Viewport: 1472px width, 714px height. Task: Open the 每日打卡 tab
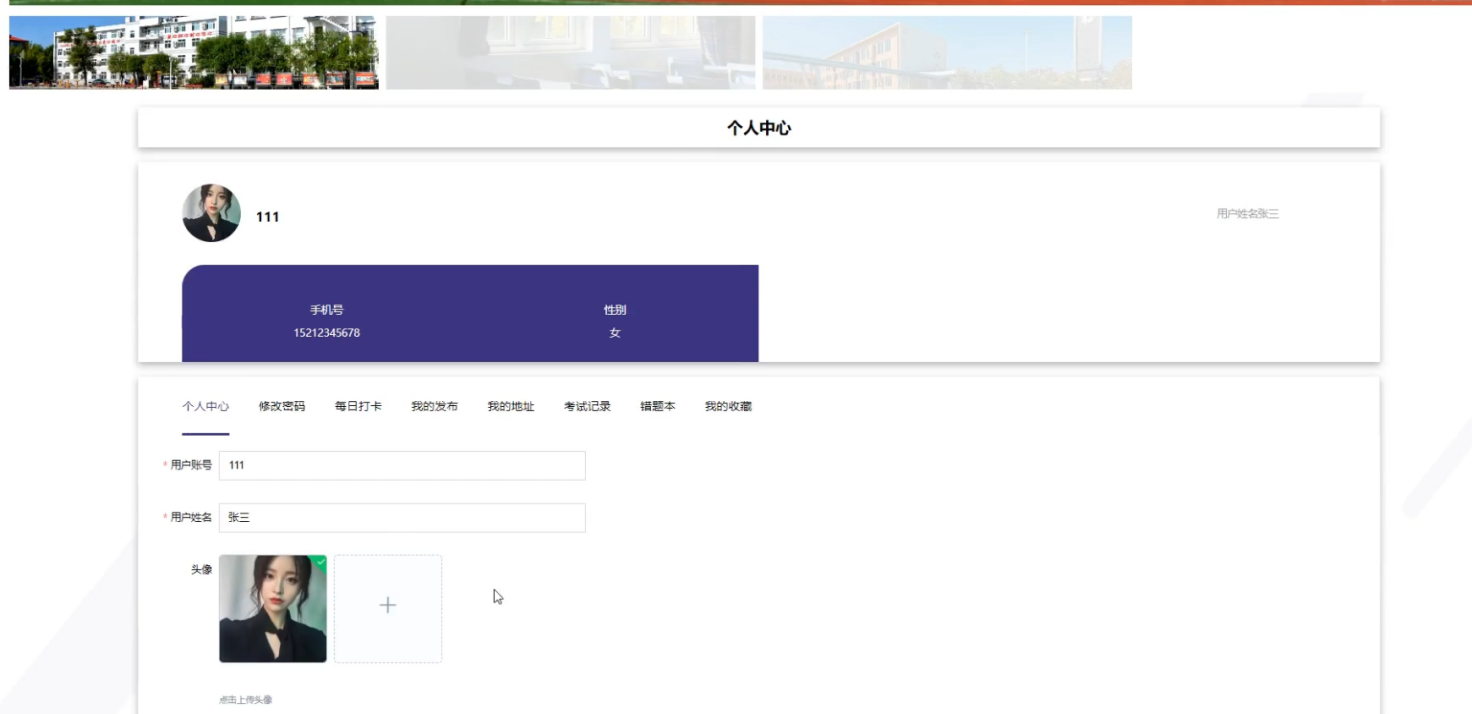[358, 407]
